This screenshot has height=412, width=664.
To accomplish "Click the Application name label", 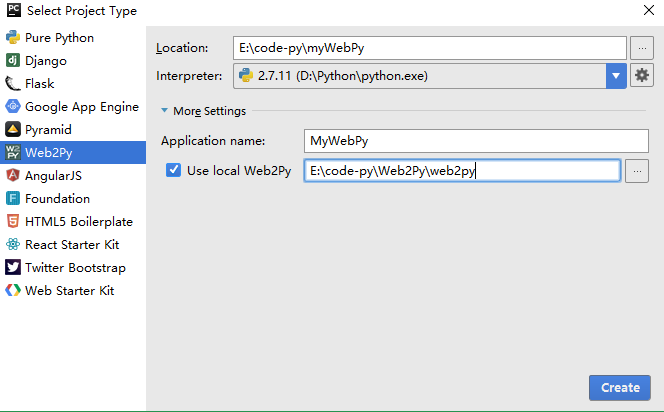I will click(213, 141).
